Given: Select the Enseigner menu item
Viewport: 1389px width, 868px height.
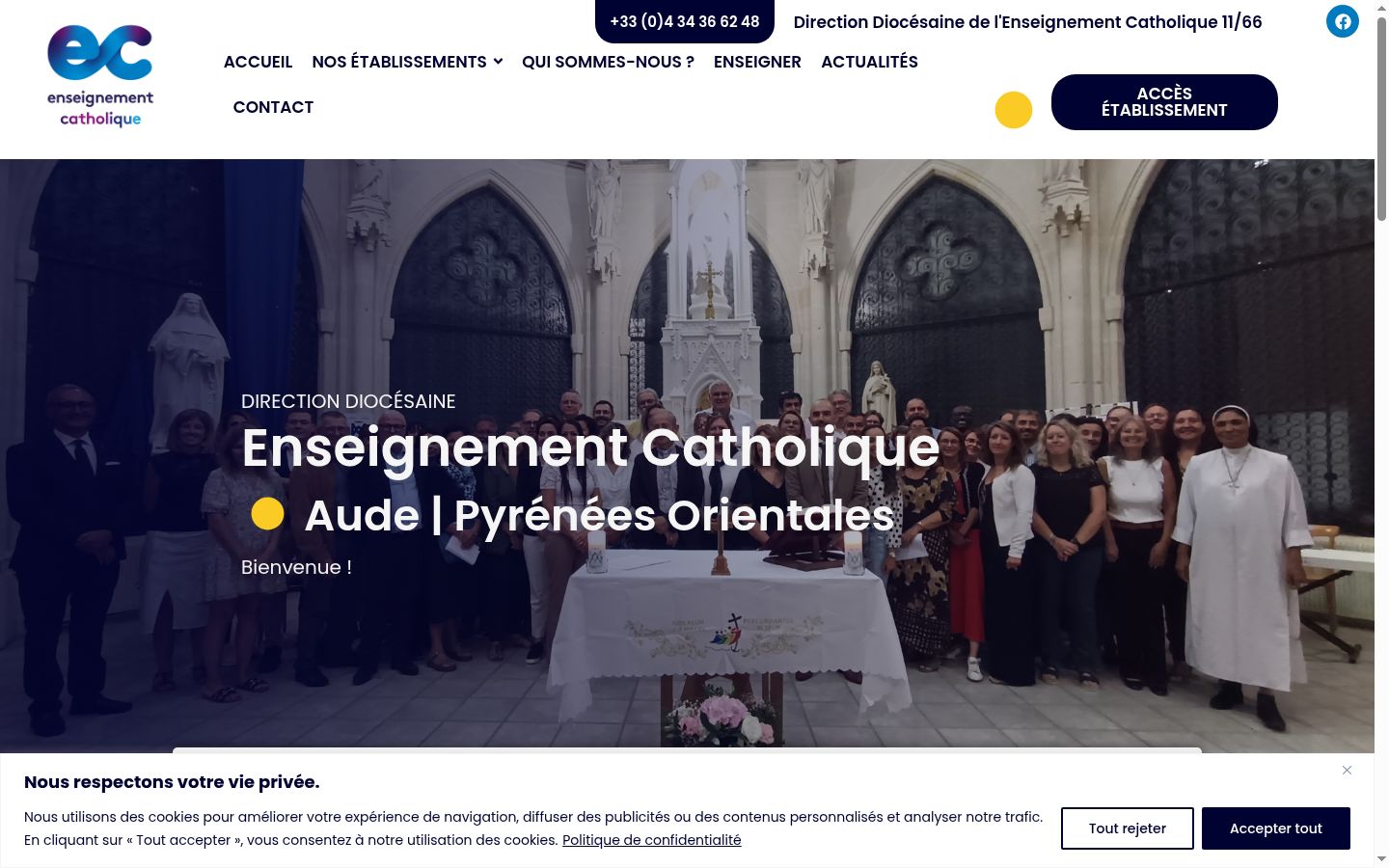Looking at the screenshot, I should coord(757,62).
